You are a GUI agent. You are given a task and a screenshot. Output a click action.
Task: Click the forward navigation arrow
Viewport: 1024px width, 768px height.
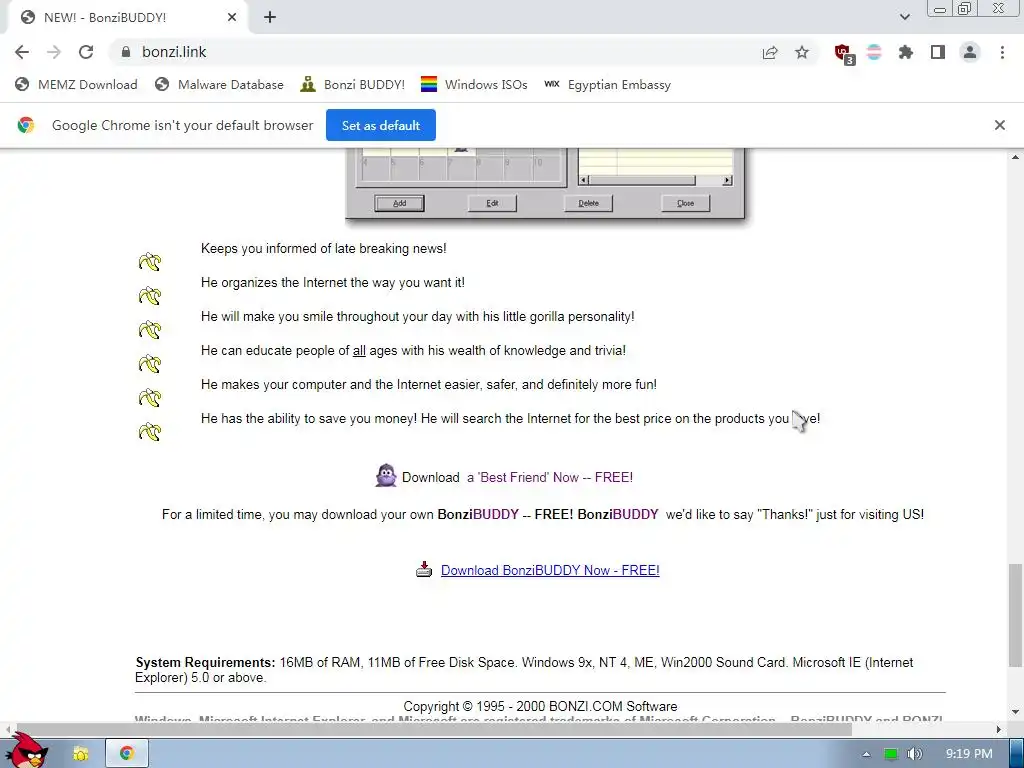point(54,52)
